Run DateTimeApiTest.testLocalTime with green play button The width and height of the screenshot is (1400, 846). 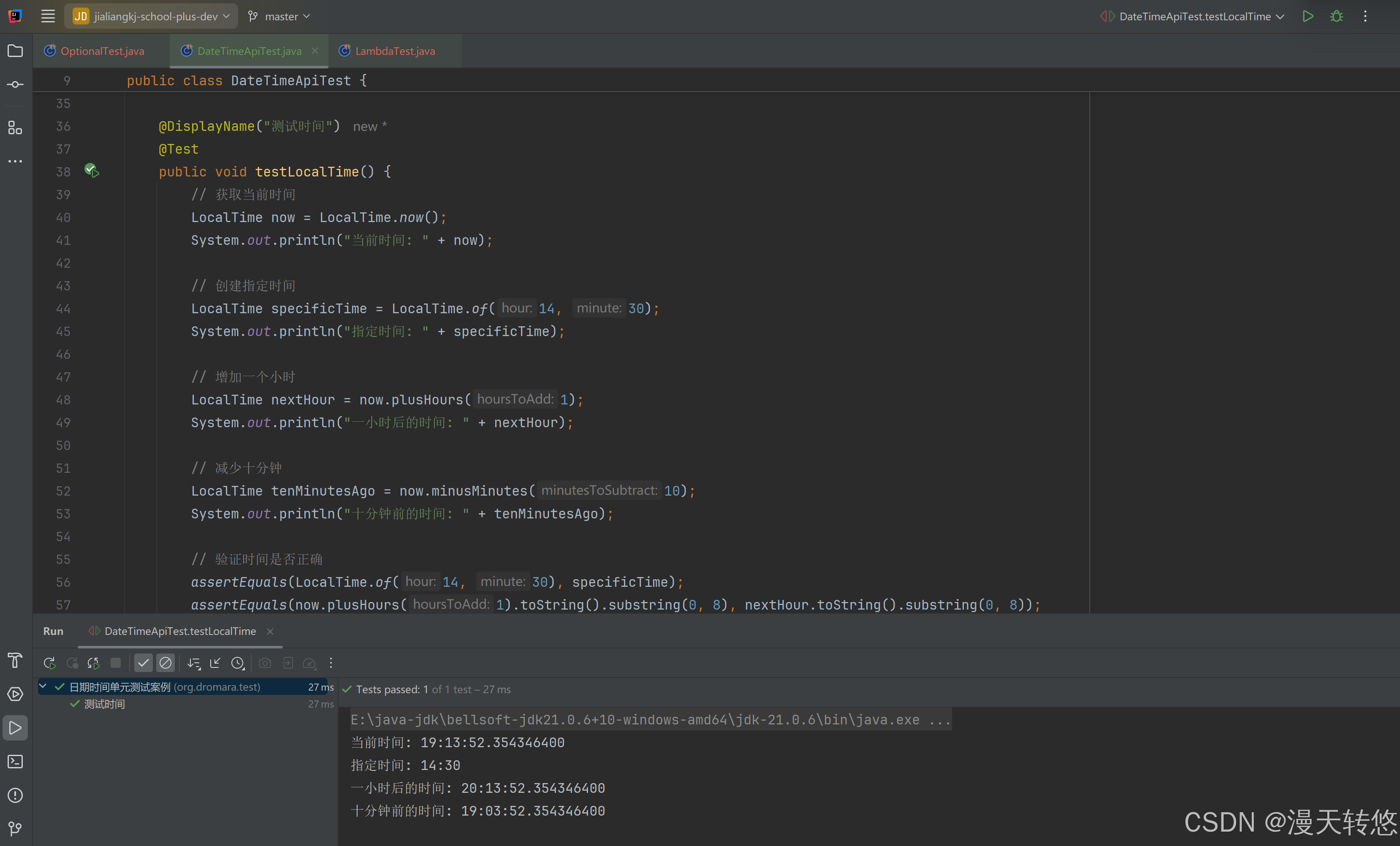pos(1308,16)
